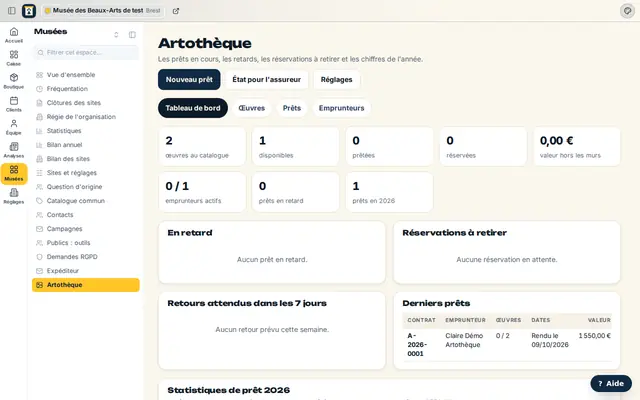640x400 pixels.
Task: Open Demandes RGPD in sidebar
Action: click(86, 257)
